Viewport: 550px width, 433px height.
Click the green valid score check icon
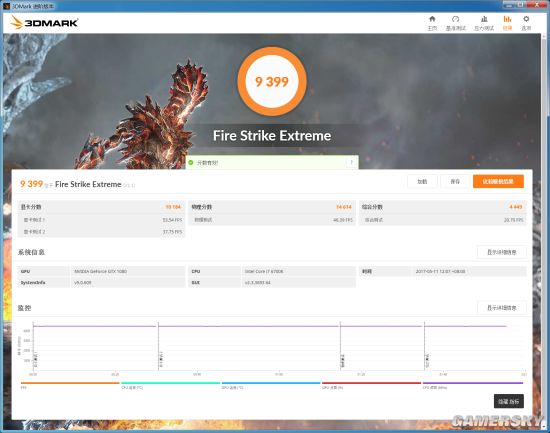191,162
